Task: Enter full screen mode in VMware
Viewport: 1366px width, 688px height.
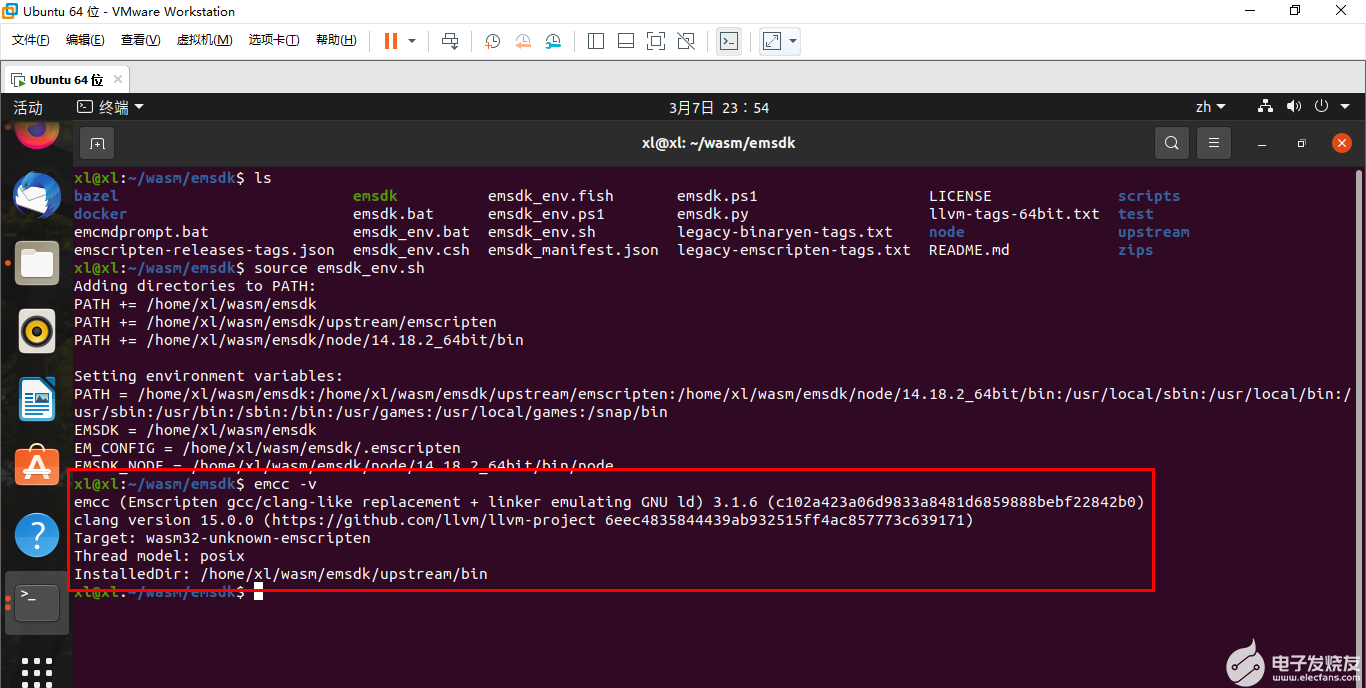Action: tap(656, 41)
